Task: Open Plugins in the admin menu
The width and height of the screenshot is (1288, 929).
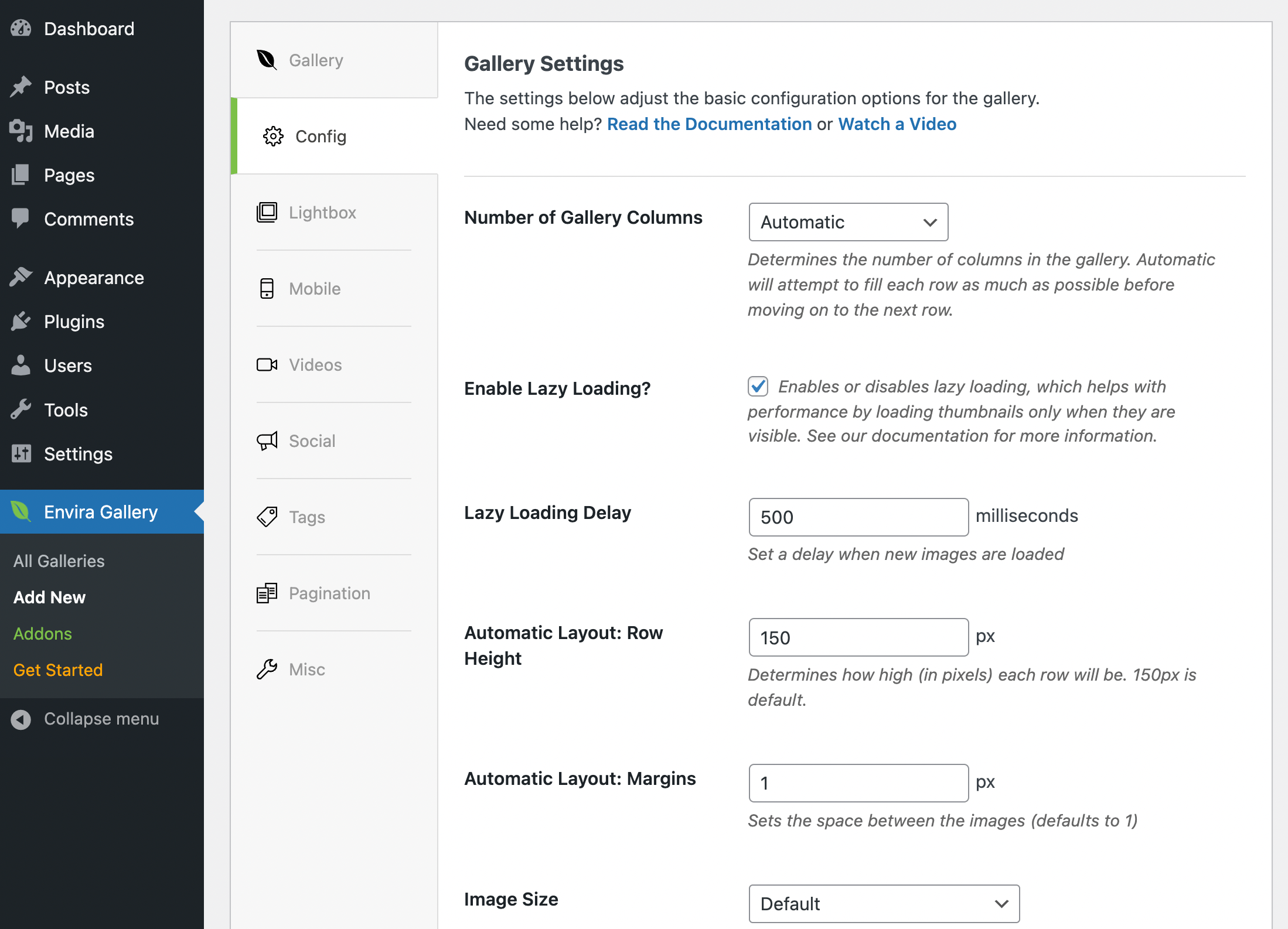Action: pos(74,322)
